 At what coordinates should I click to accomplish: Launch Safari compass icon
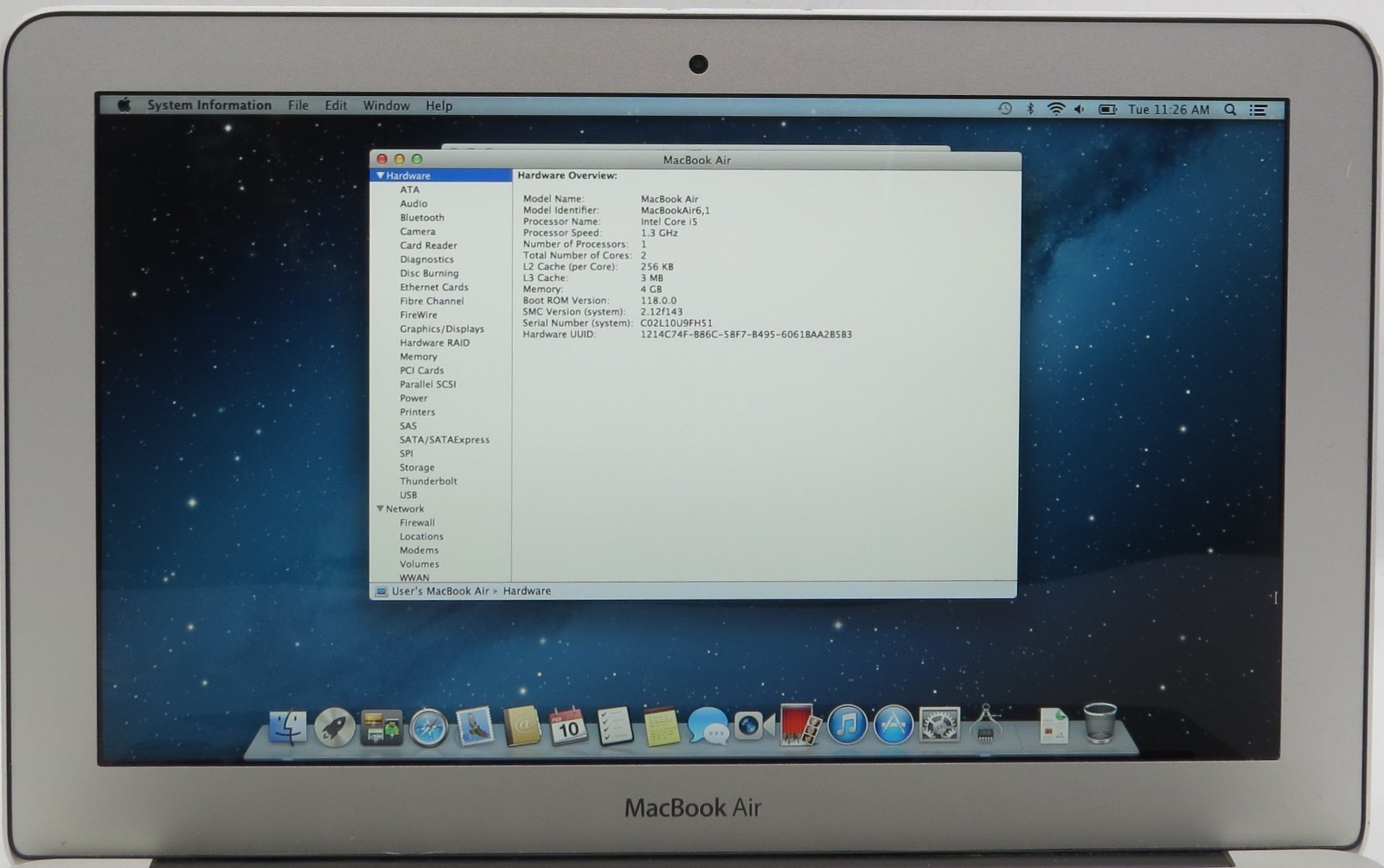[x=428, y=727]
